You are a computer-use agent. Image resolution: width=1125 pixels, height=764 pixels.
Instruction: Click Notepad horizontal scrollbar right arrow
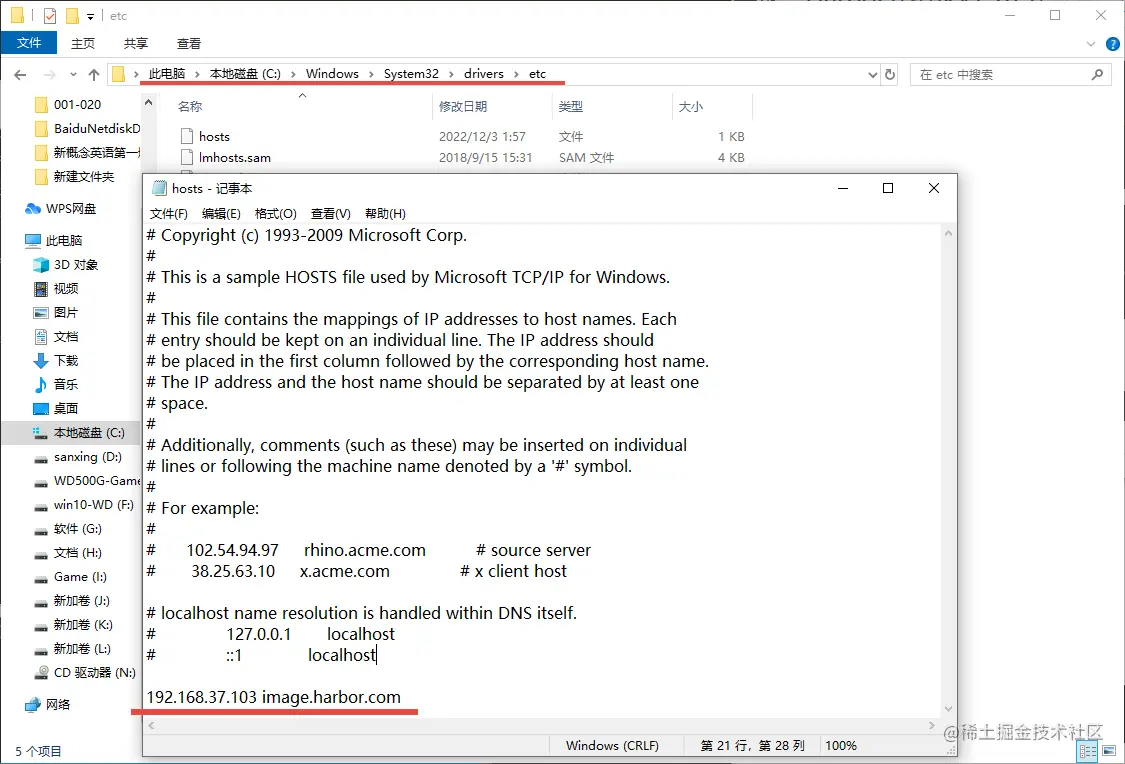[932, 725]
